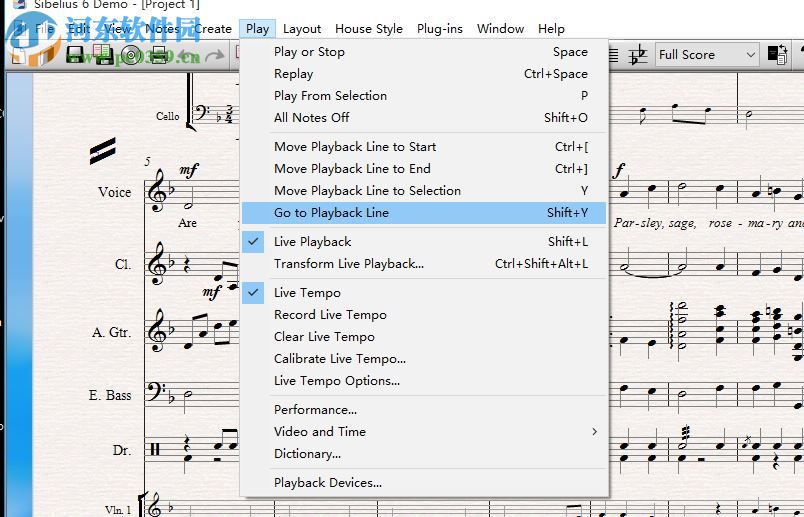804x517 pixels.
Task: Select the mf dynamic above Voice staff
Action: point(188,169)
